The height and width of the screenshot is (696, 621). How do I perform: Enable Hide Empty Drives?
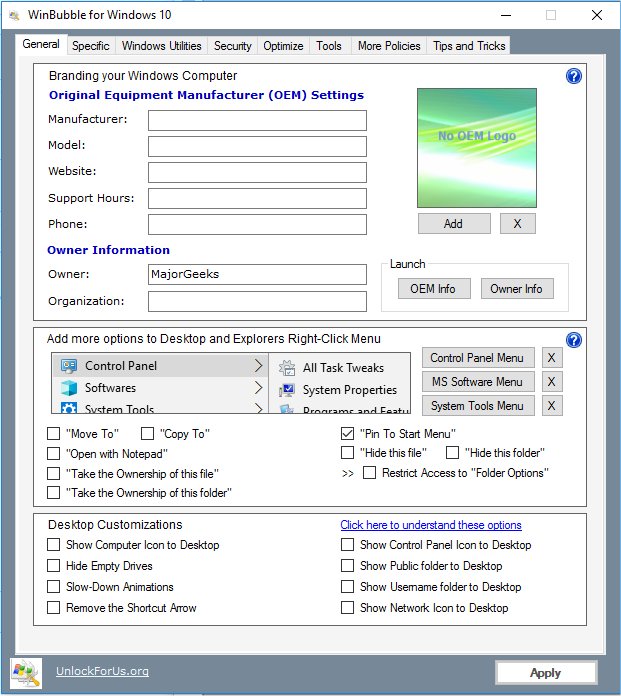(54, 565)
